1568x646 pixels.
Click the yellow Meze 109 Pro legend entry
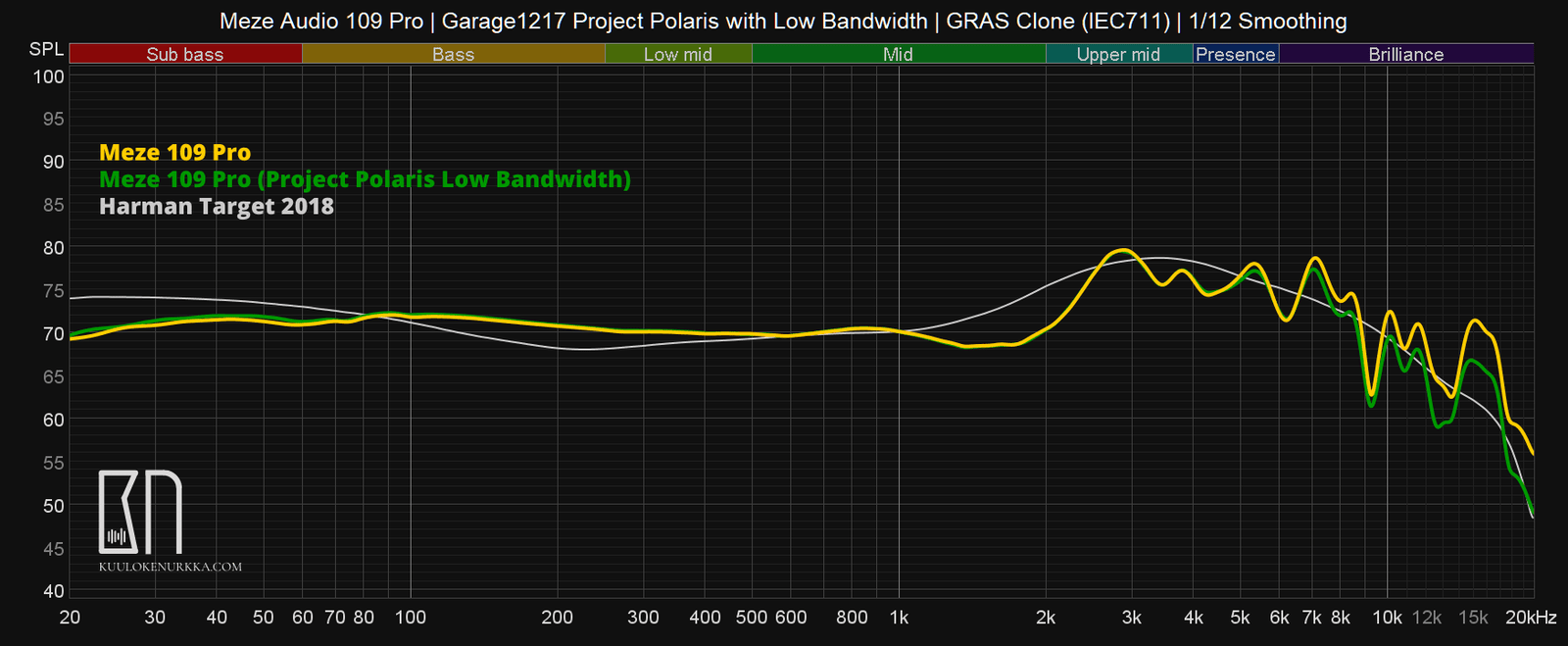tap(175, 153)
